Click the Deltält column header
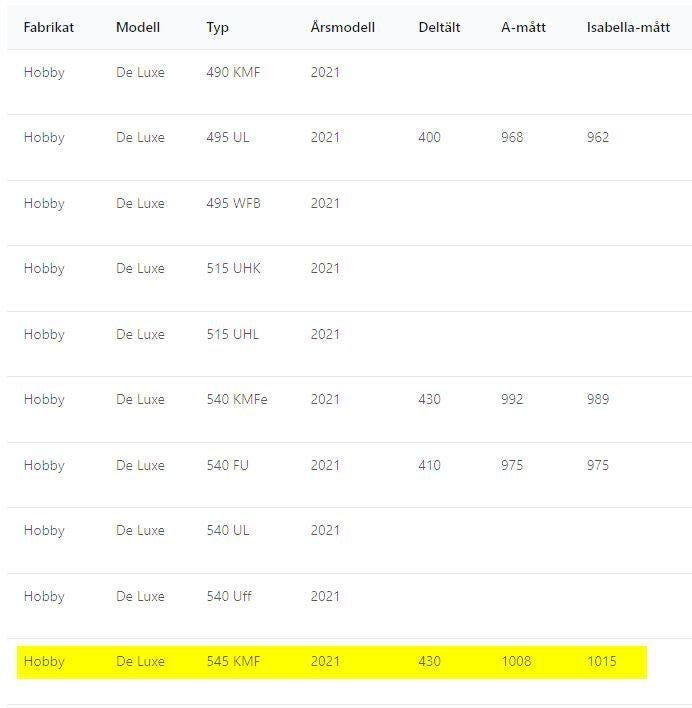The width and height of the screenshot is (692, 708). [x=439, y=27]
